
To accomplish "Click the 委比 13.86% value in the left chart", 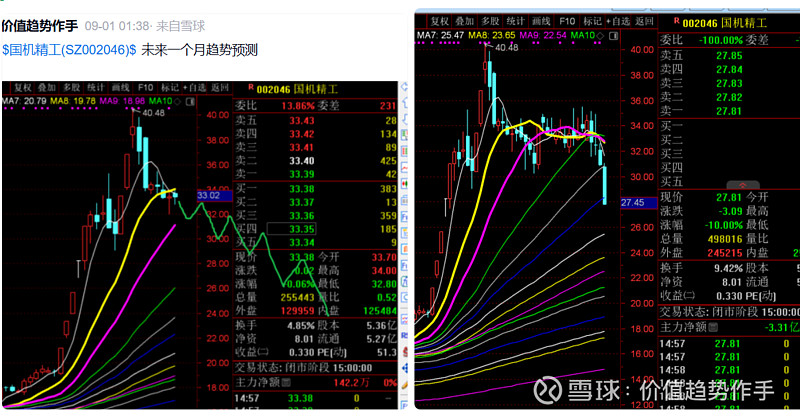I will 298,106.
